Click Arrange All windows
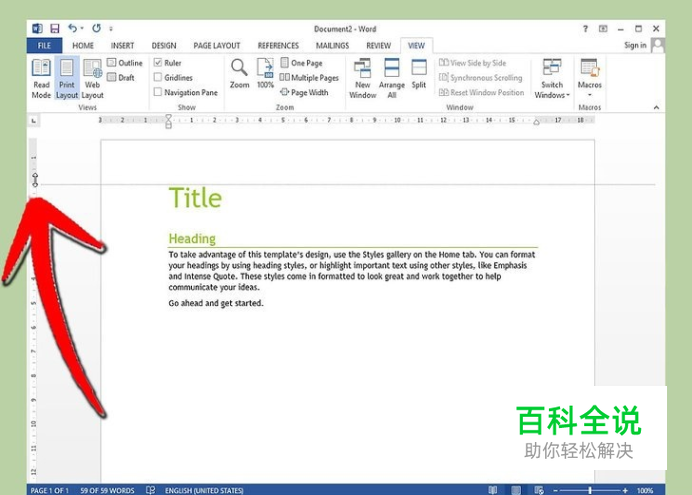Viewport: 692px width, 495px height. 392,79
